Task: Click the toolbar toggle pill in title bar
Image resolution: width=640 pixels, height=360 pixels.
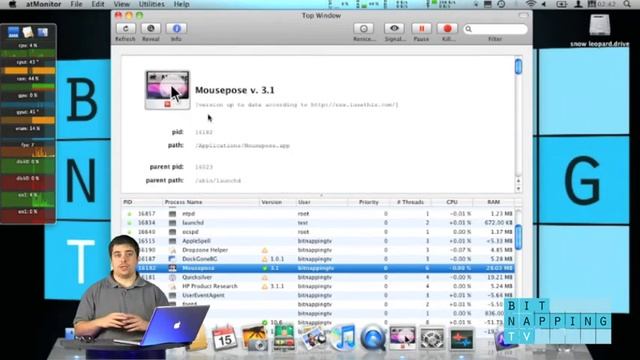Action: click(523, 16)
